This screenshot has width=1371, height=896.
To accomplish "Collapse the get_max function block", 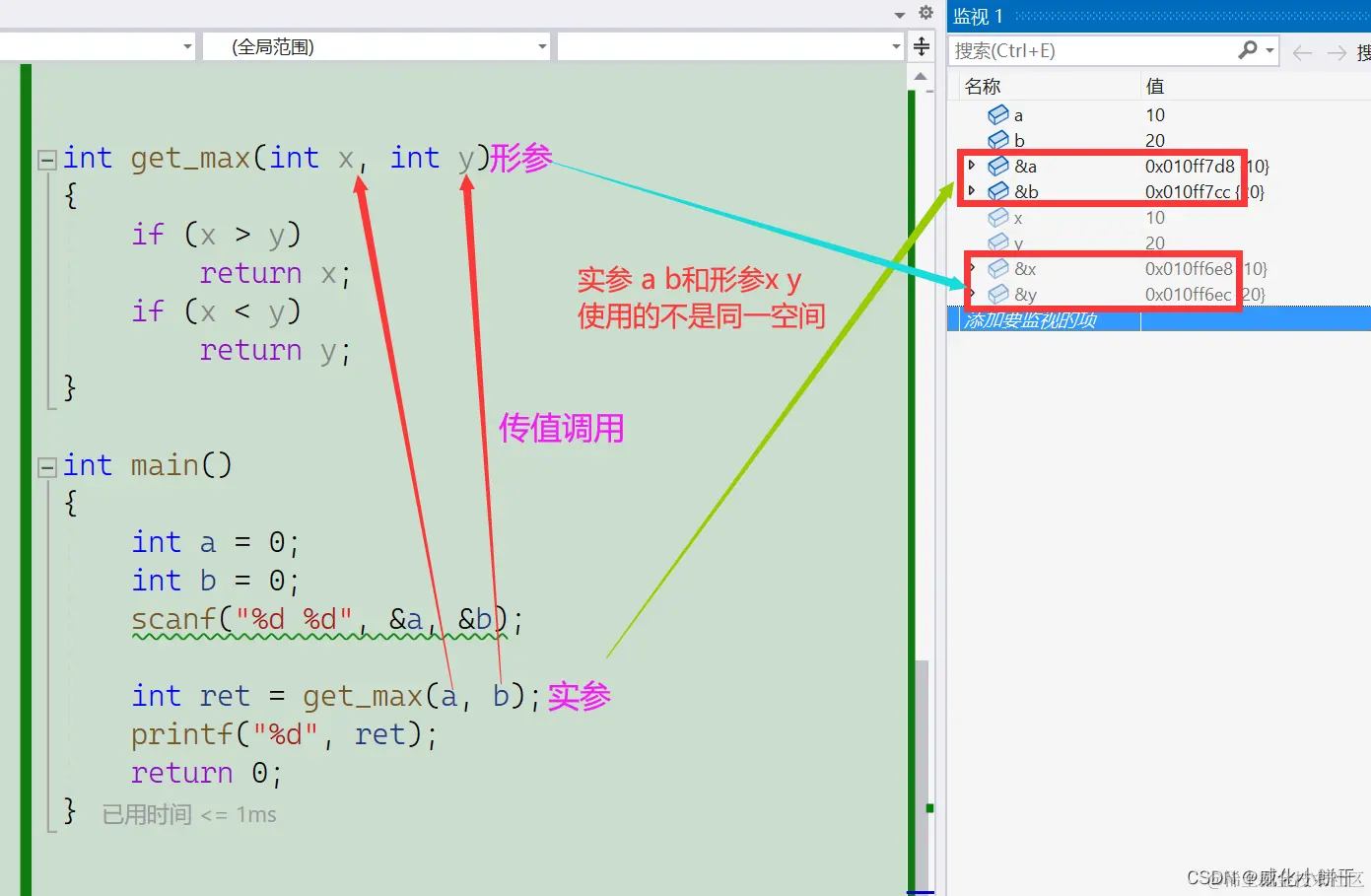I will coord(46,160).
